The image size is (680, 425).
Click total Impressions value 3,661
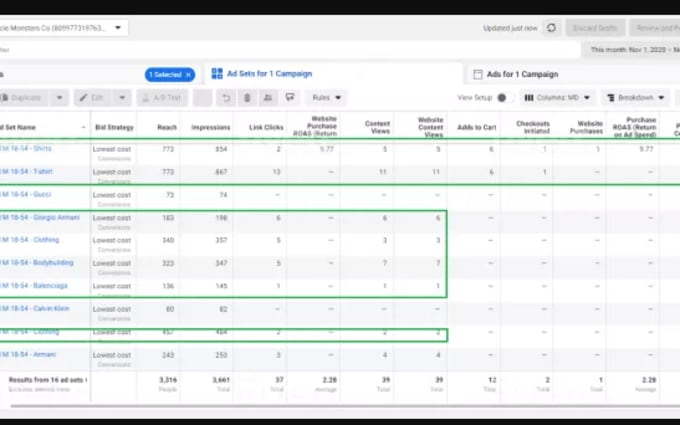pyautogui.click(x=221, y=380)
